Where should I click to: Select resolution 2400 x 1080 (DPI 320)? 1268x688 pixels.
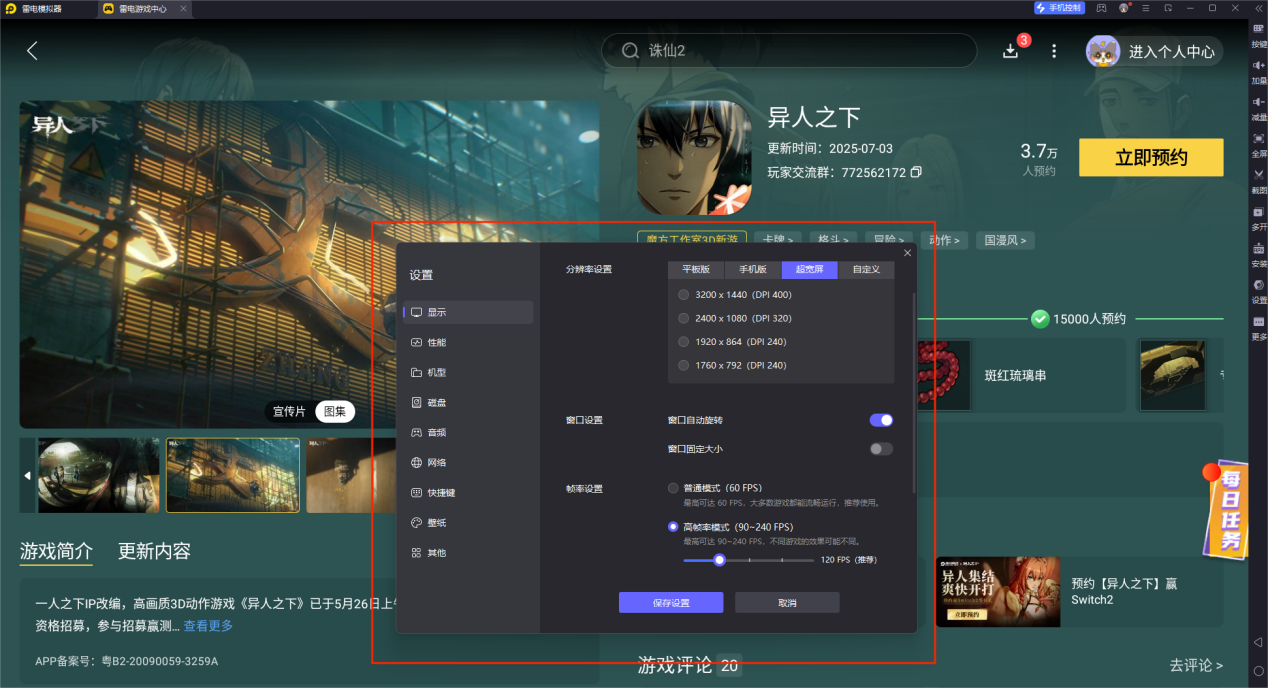pyautogui.click(x=735, y=318)
